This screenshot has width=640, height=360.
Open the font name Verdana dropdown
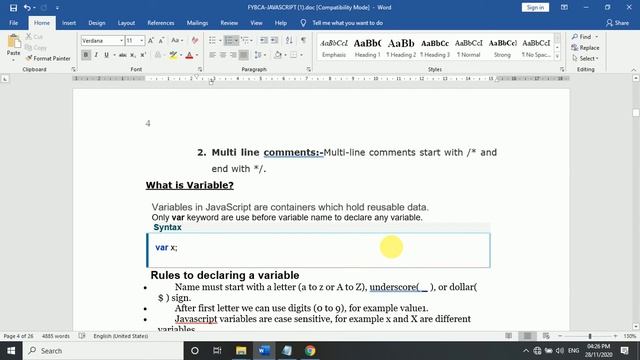(x=121, y=41)
